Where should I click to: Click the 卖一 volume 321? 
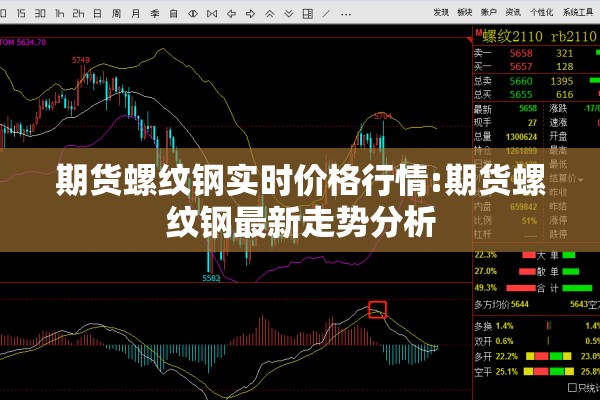point(564,53)
